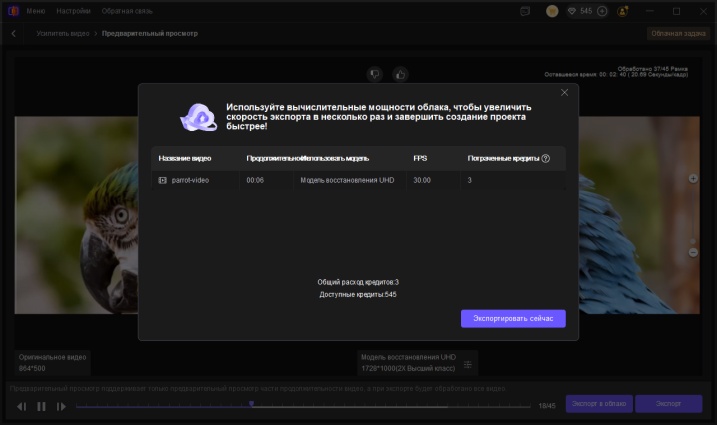Click the timeline playhead marker
The height and width of the screenshot is (425, 717).
pyautogui.click(x=251, y=404)
